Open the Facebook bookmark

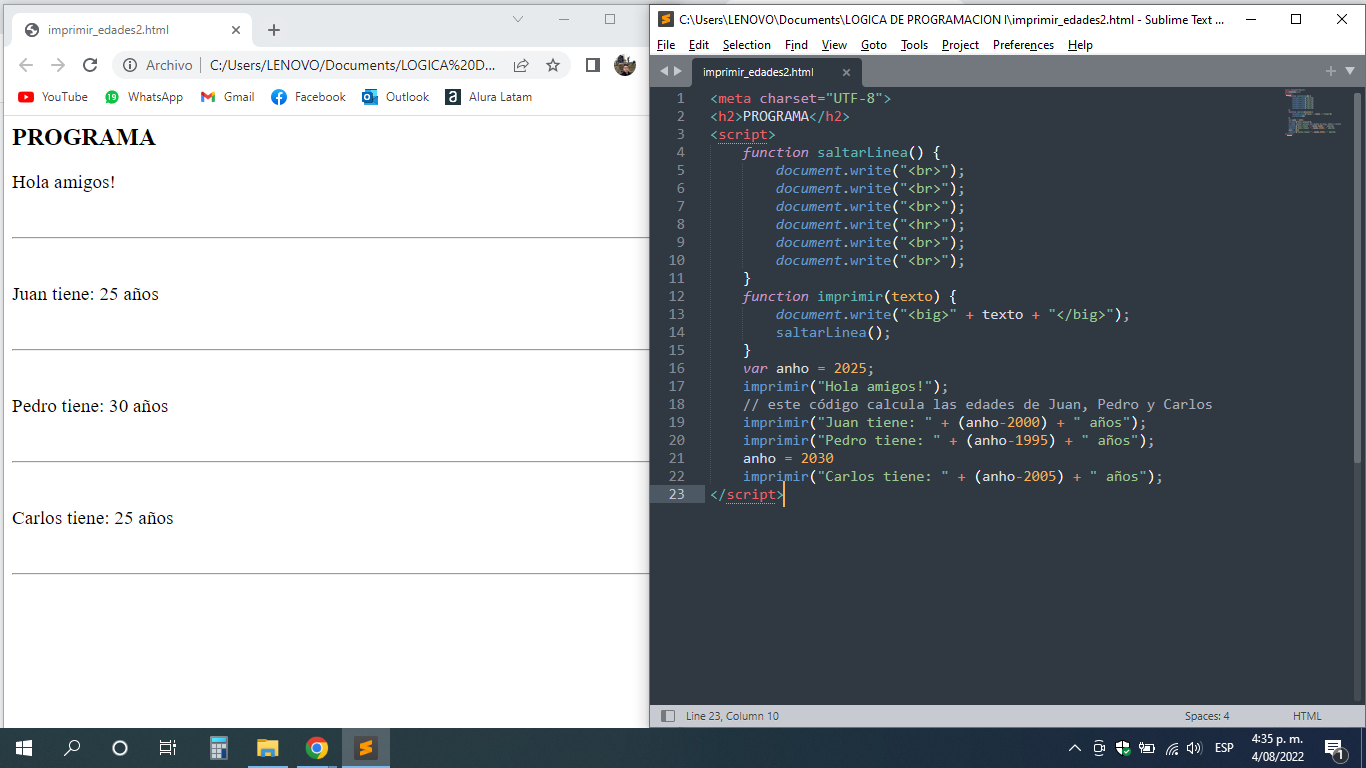[308, 97]
